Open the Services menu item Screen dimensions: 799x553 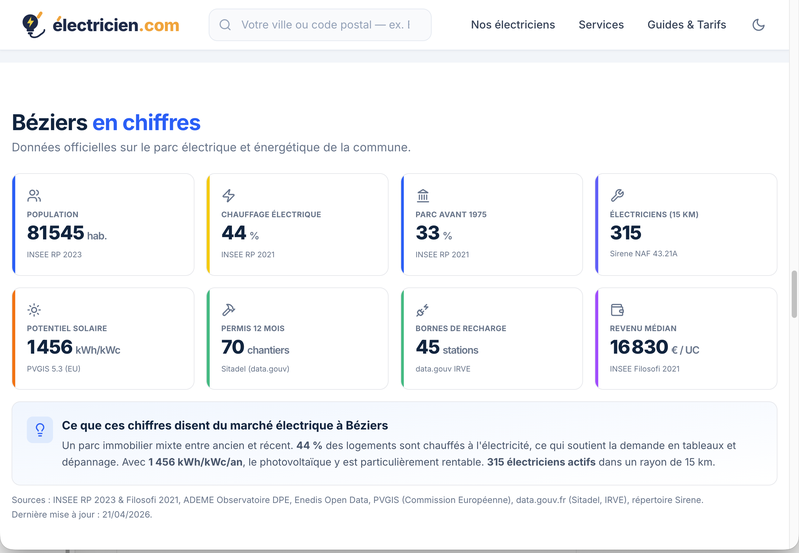tap(601, 24)
